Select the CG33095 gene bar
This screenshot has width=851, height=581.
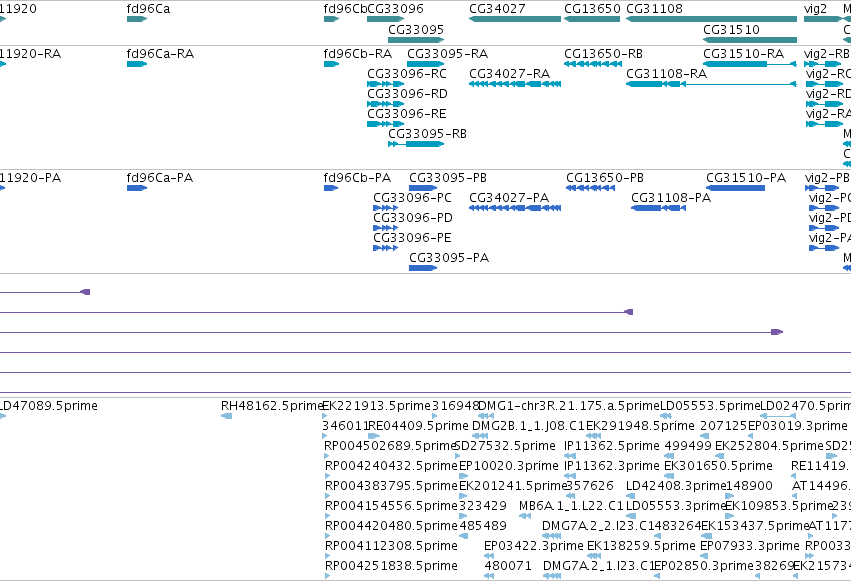pyautogui.click(x=416, y=40)
